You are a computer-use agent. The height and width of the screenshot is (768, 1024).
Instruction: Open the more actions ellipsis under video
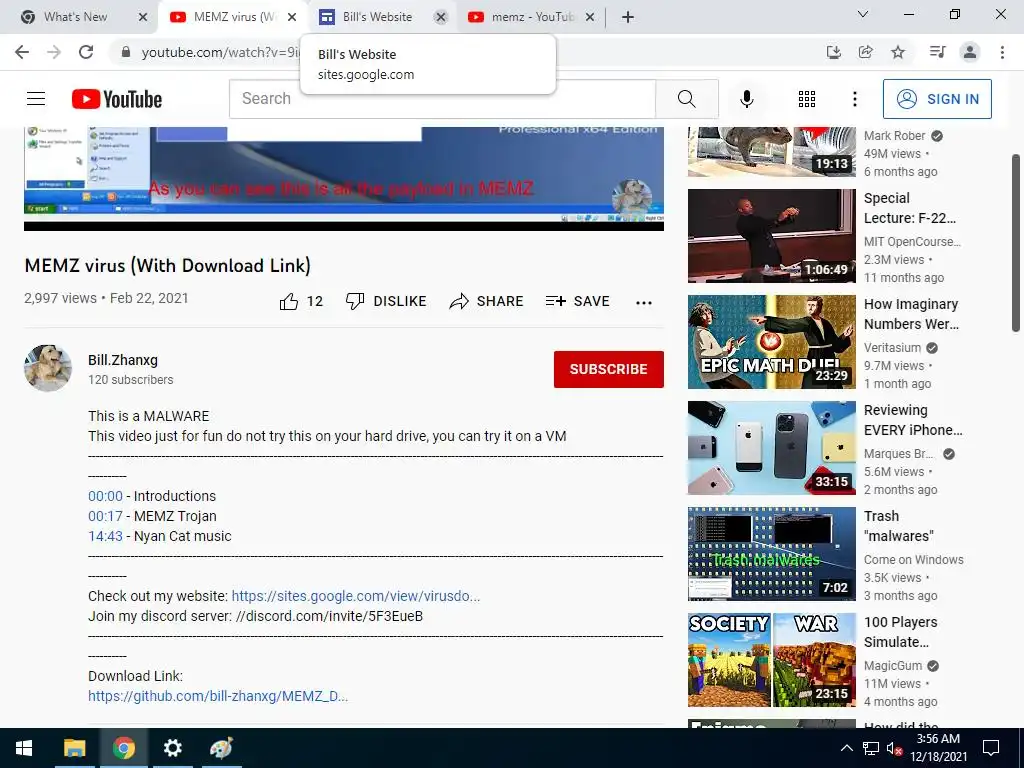[x=643, y=302]
